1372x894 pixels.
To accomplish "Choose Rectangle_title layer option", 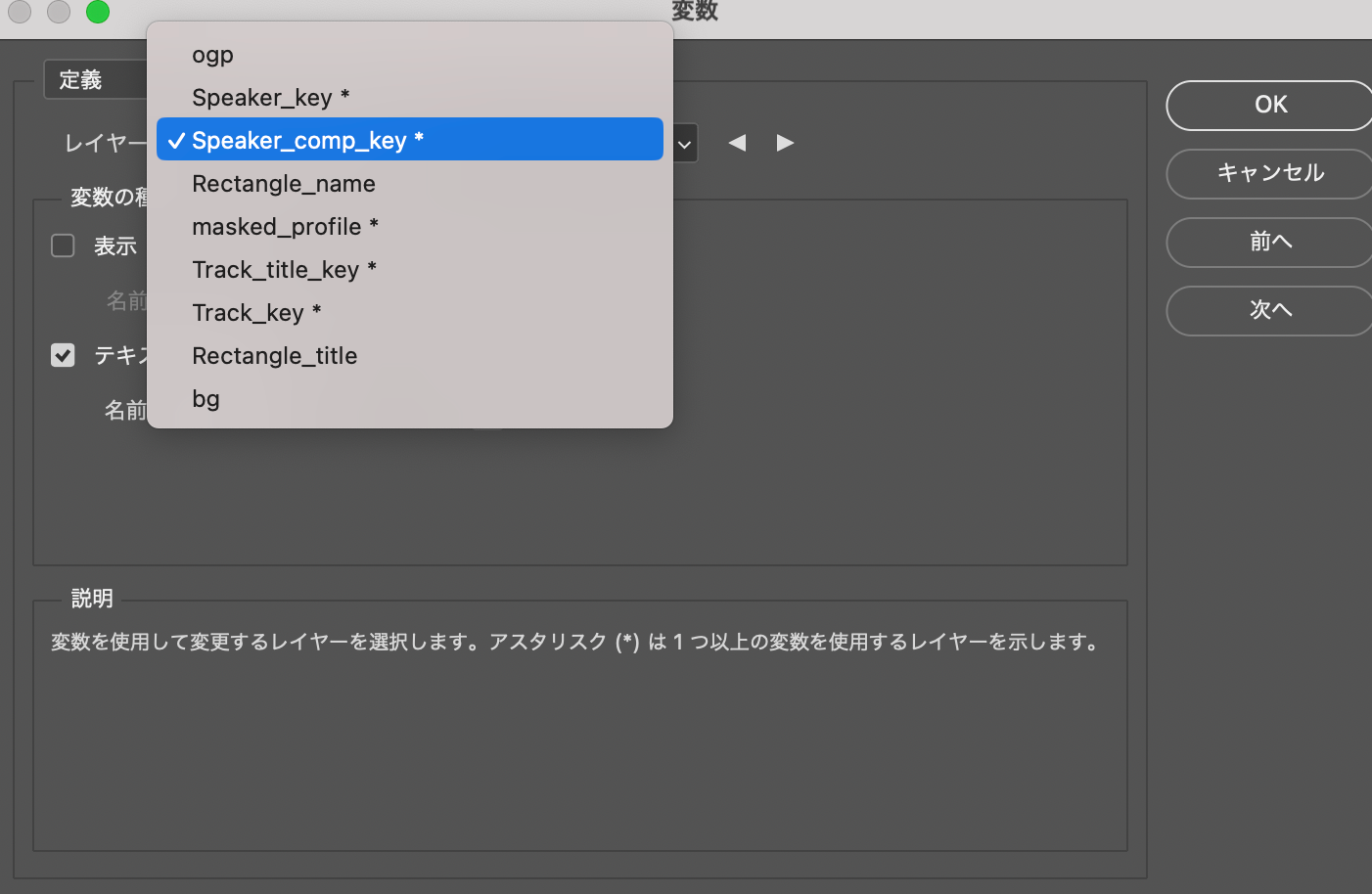I will coord(410,356).
